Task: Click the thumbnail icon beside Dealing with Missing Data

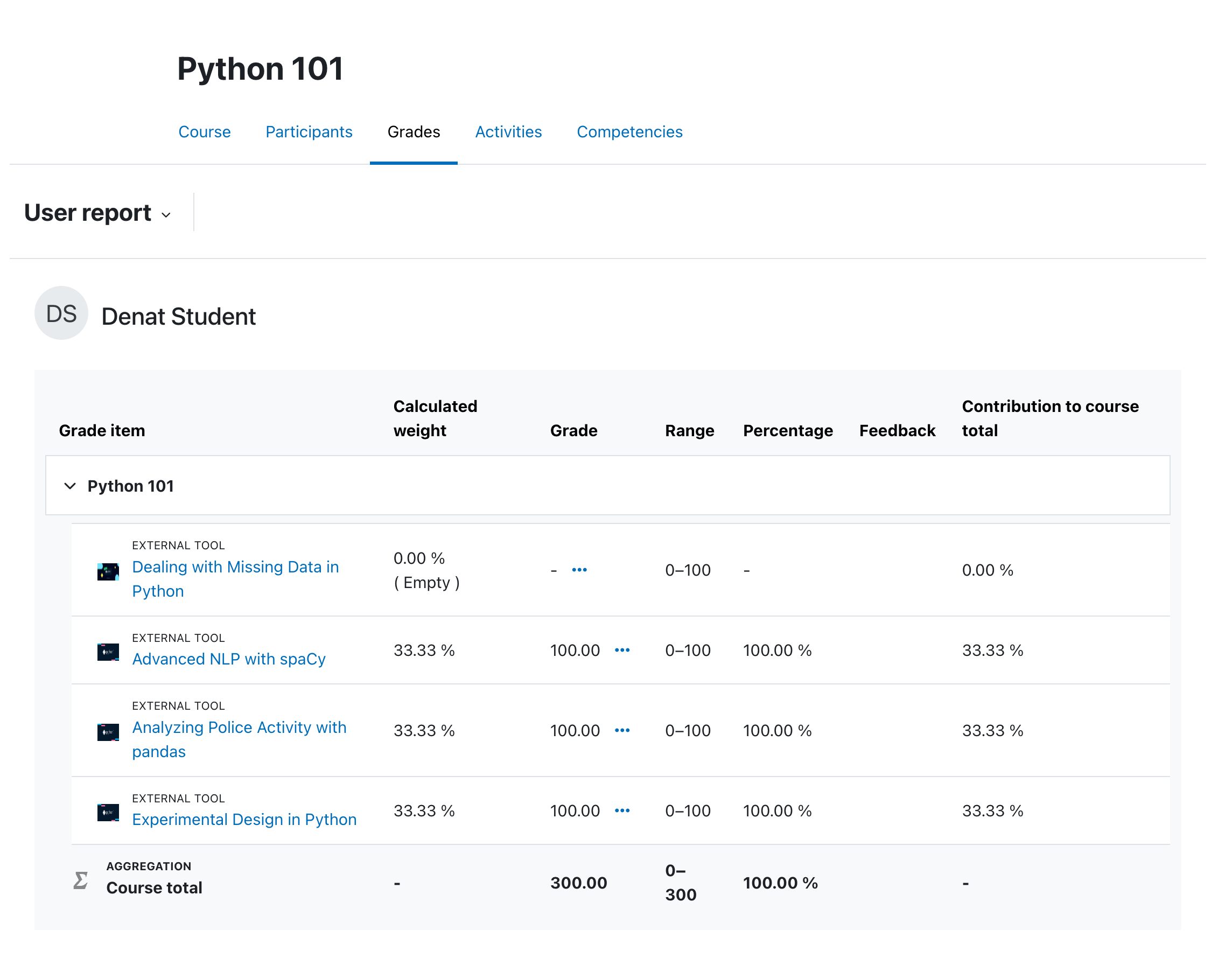Action: click(x=107, y=571)
